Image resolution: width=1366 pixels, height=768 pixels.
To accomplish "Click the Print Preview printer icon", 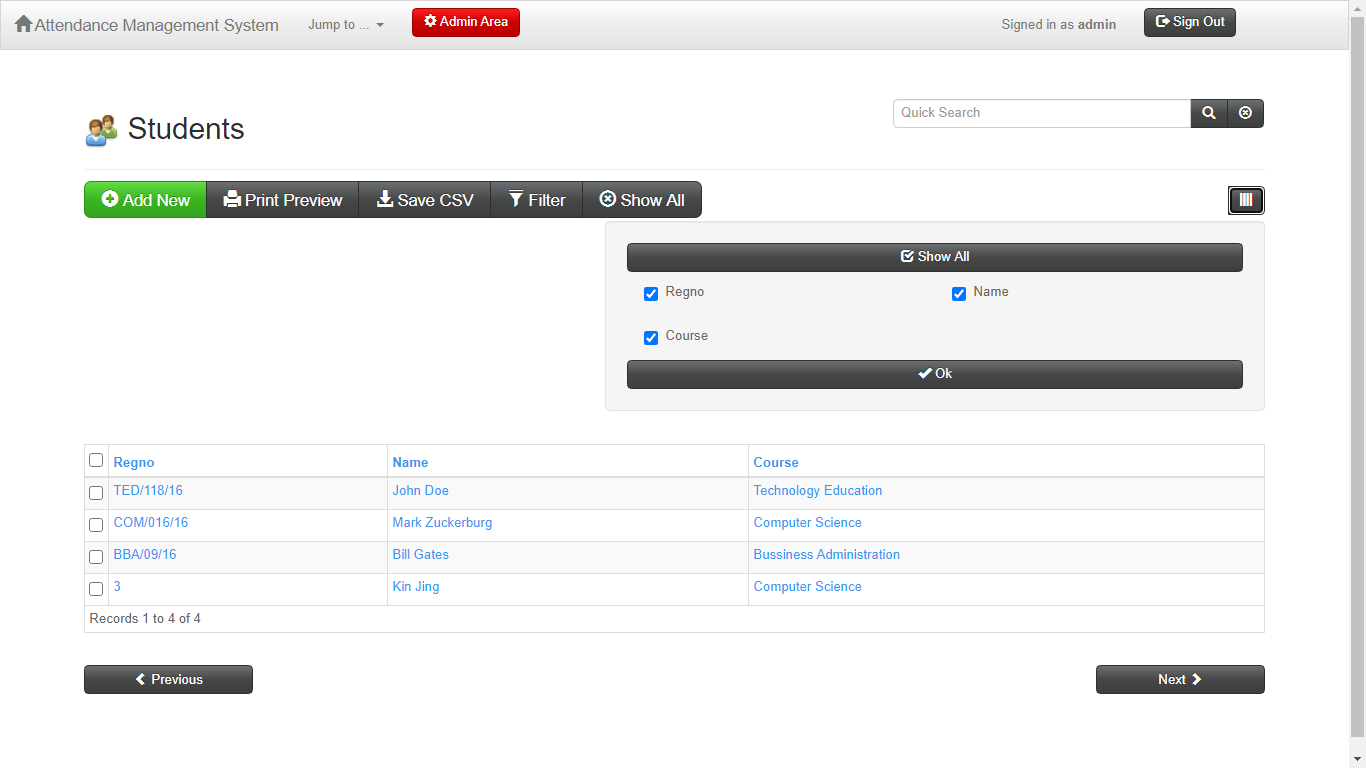I will coord(231,199).
